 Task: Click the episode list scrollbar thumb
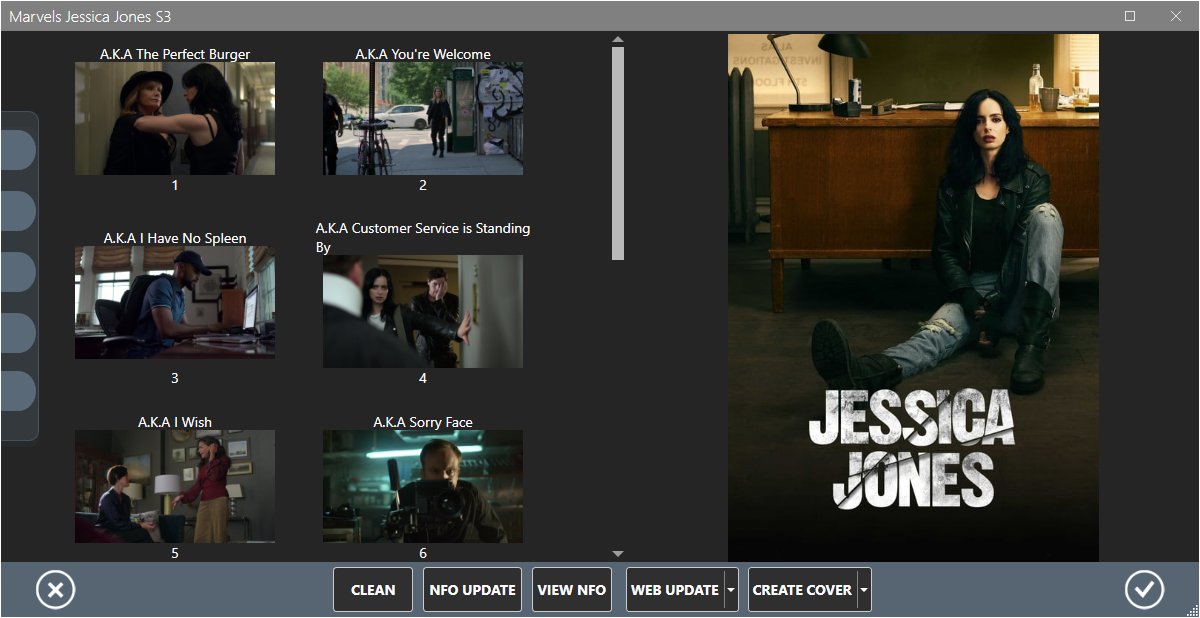point(618,153)
